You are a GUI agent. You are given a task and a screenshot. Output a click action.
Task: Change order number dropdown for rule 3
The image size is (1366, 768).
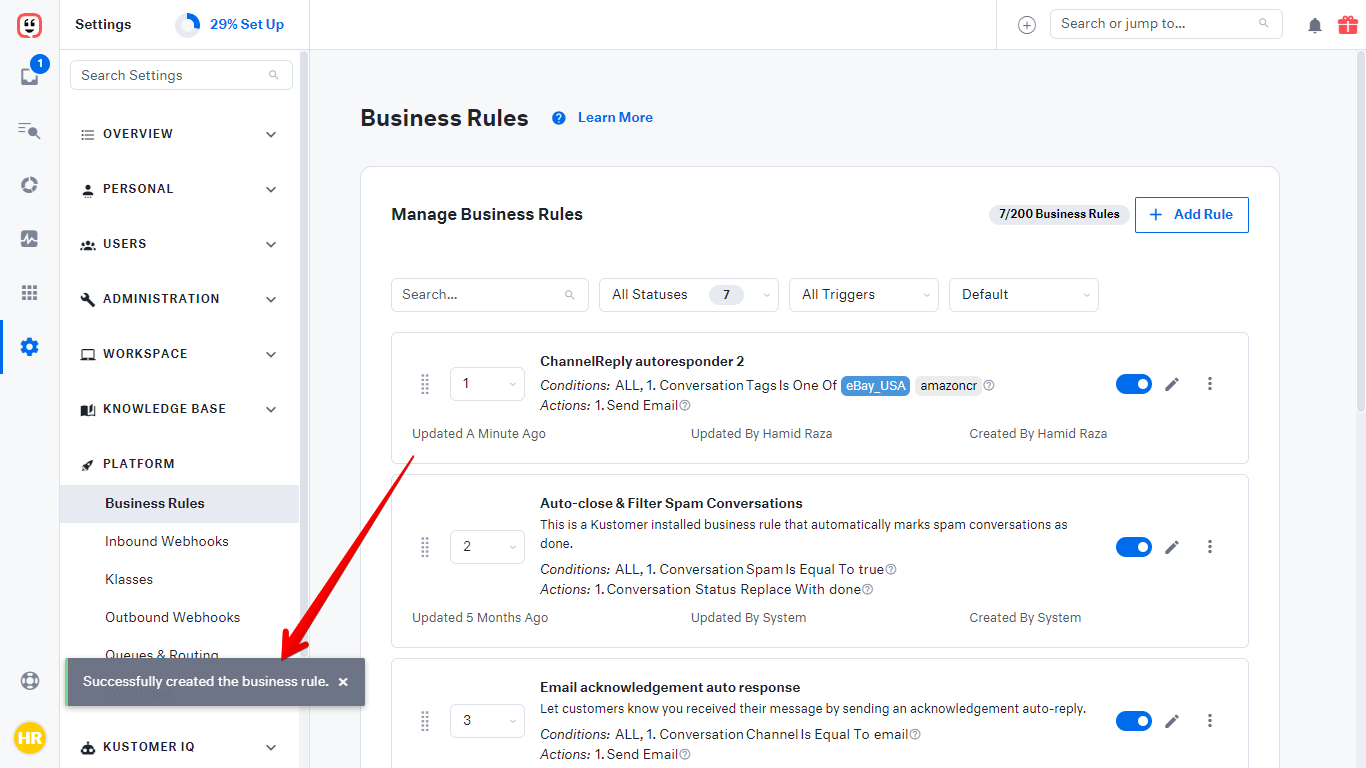tap(487, 721)
